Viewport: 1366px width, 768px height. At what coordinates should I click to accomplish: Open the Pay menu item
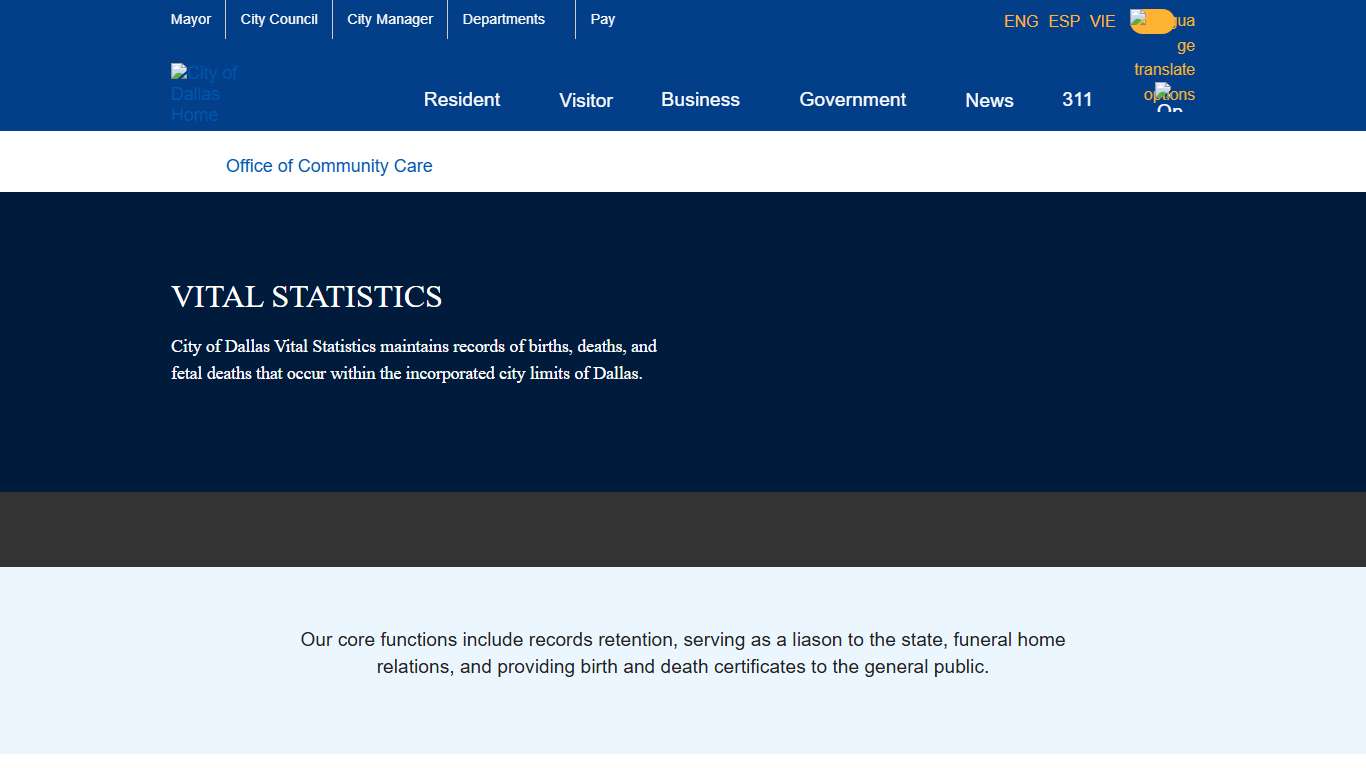[x=602, y=19]
